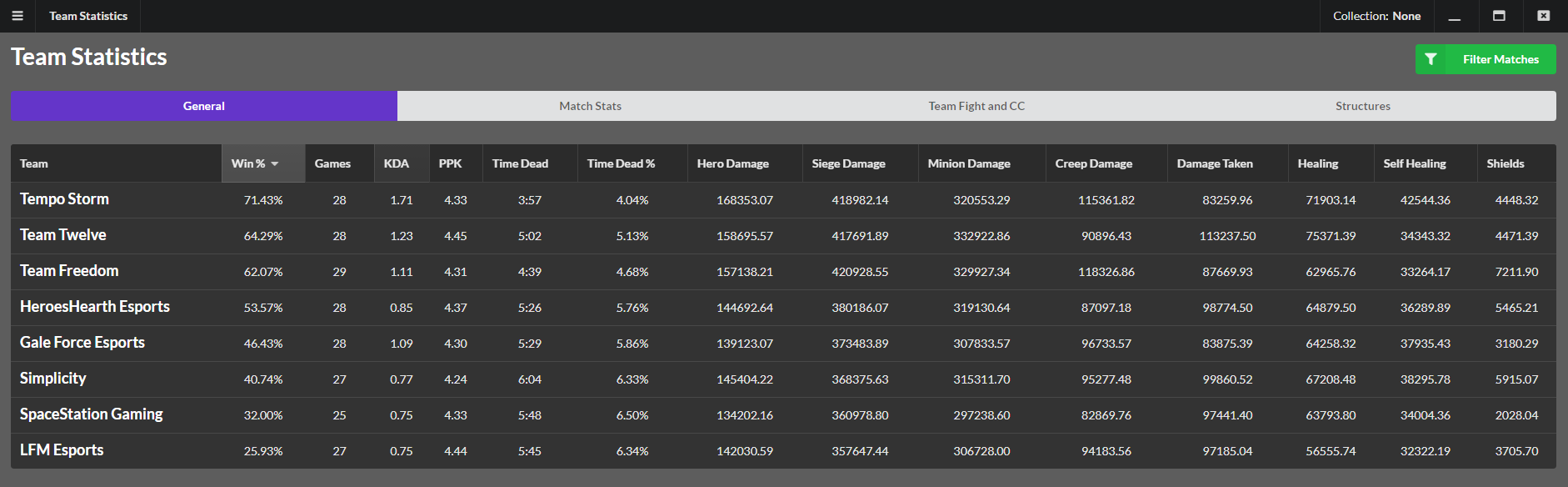This screenshot has height=487, width=1568.
Task: Click Team Twelve's healing value 75371.39
Action: click(x=1331, y=236)
